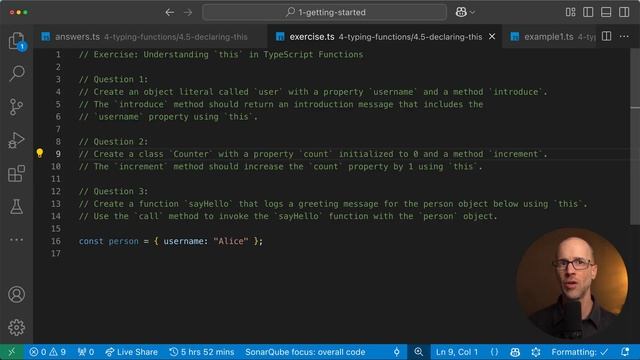
Task: Open the Run and Debug view
Action: pyautogui.click(x=16, y=140)
